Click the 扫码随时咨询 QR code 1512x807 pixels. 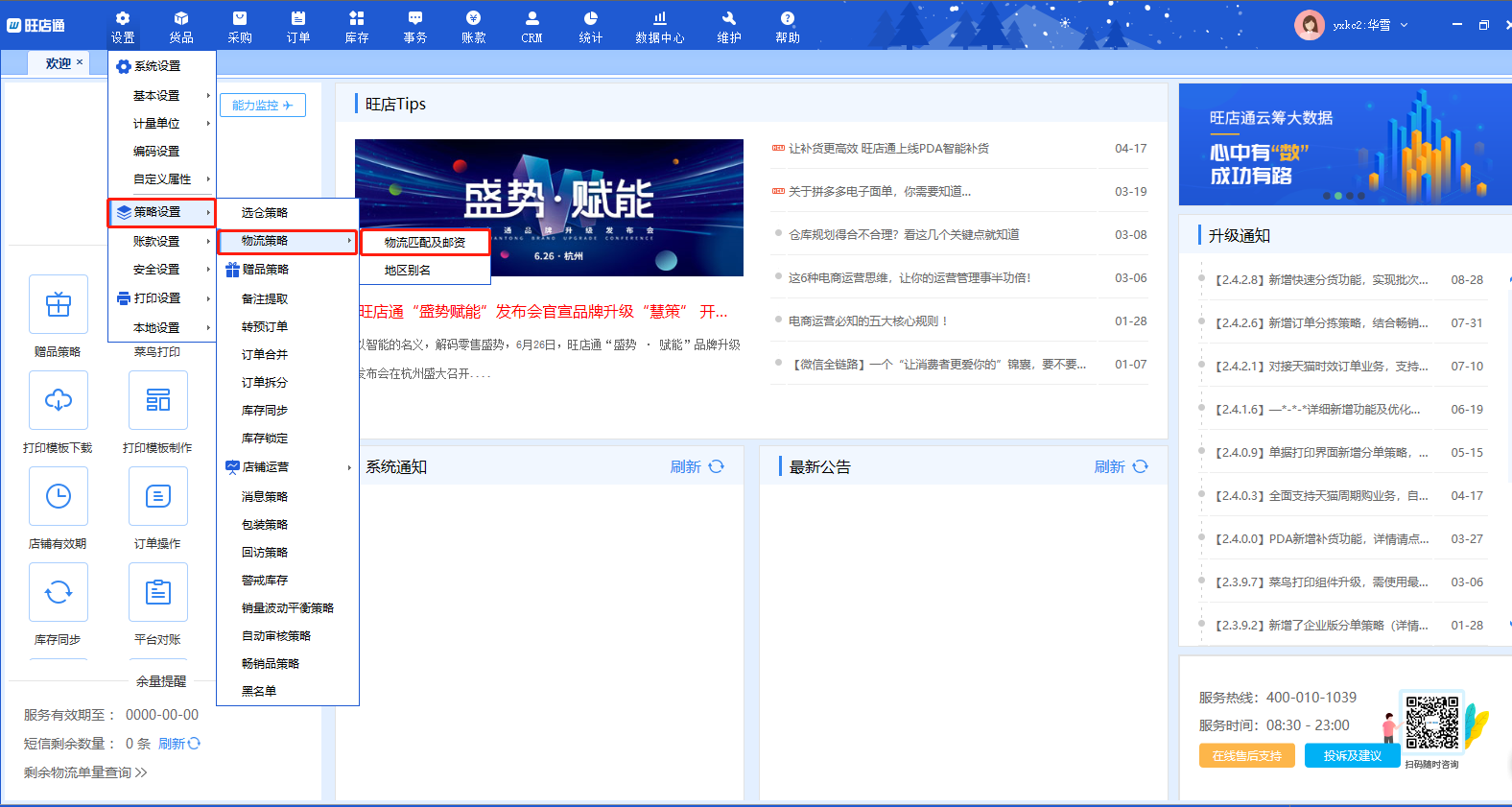1431,723
